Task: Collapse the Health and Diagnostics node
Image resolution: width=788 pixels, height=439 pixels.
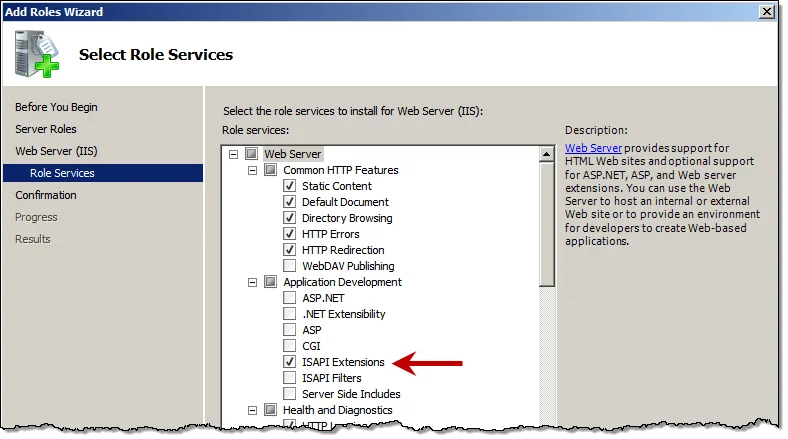Action: (x=252, y=410)
